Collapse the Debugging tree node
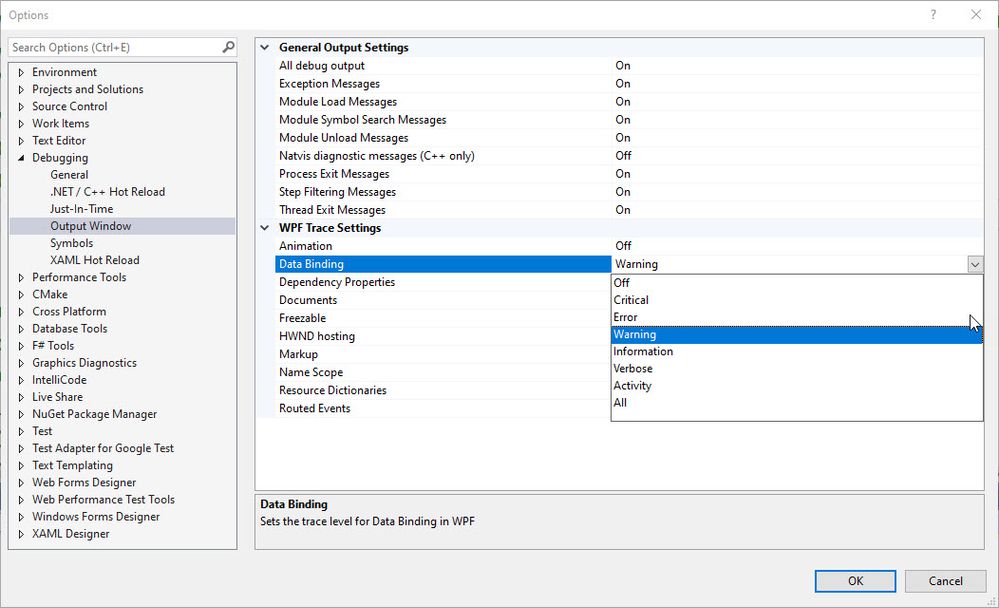The height and width of the screenshot is (608, 999). (x=21, y=158)
